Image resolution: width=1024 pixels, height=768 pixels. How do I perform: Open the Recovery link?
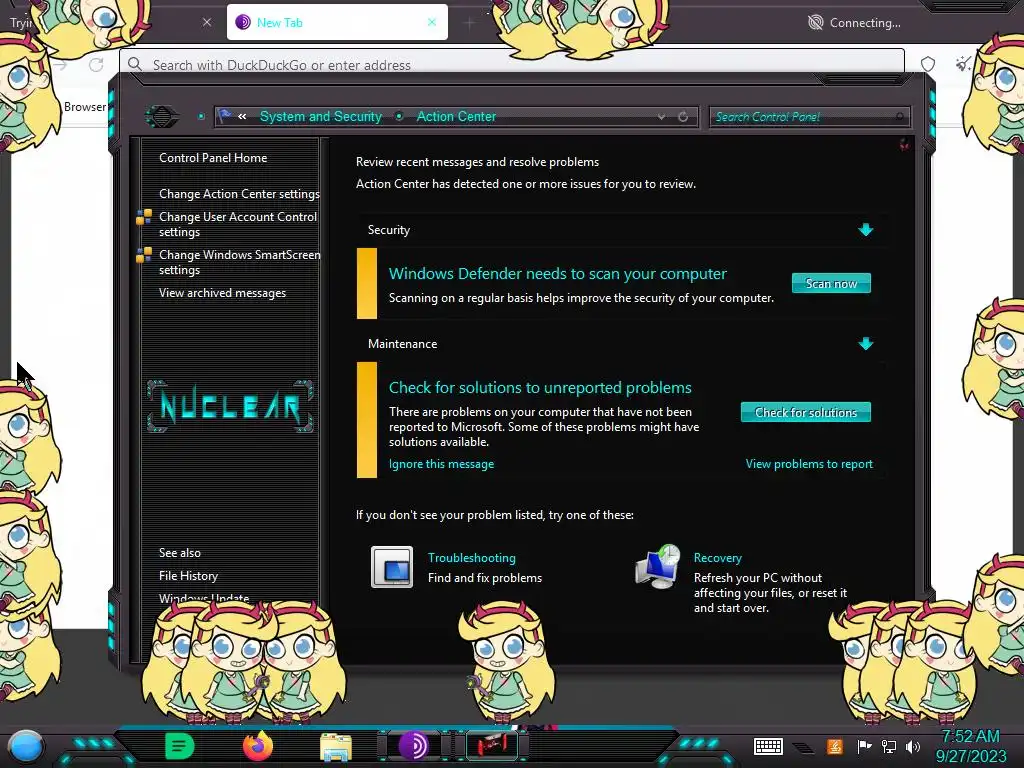click(717, 558)
